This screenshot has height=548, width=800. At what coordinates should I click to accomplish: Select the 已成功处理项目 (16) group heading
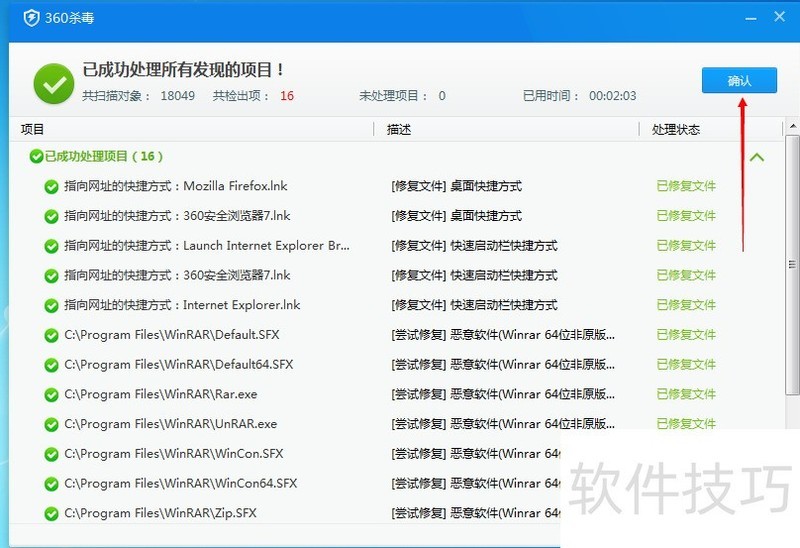(x=104, y=156)
